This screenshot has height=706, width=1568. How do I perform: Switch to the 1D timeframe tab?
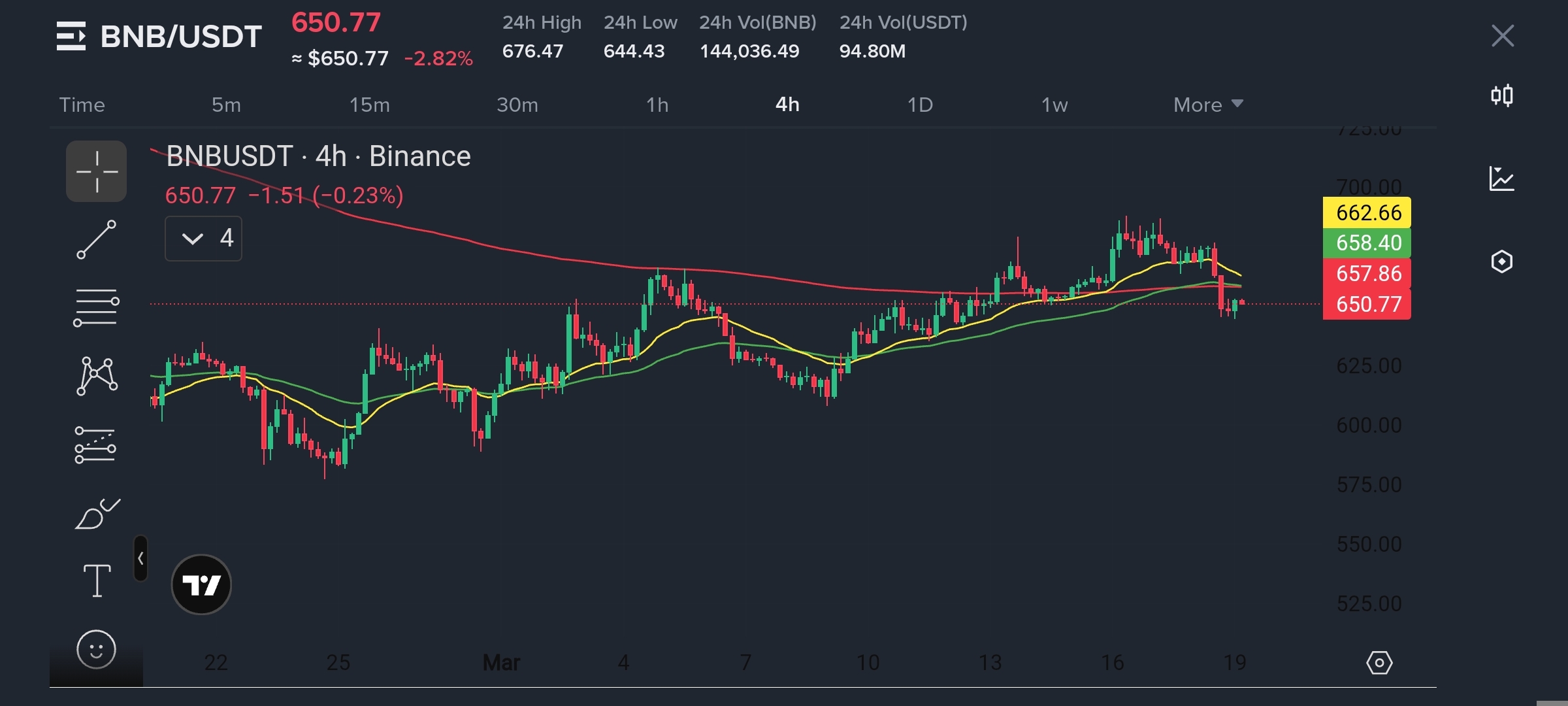[x=919, y=105]
